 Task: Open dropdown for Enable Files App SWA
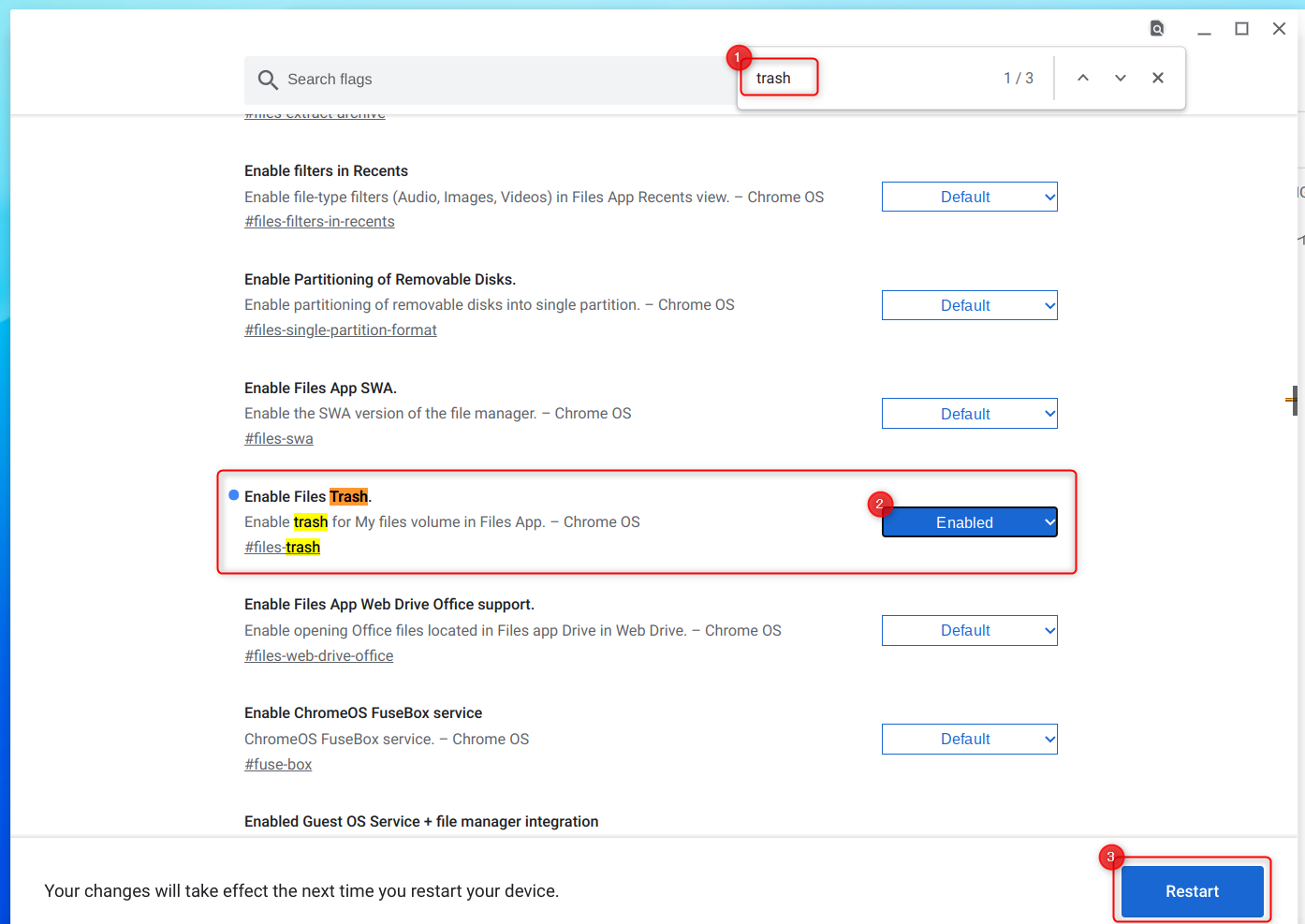click(970, 414)
